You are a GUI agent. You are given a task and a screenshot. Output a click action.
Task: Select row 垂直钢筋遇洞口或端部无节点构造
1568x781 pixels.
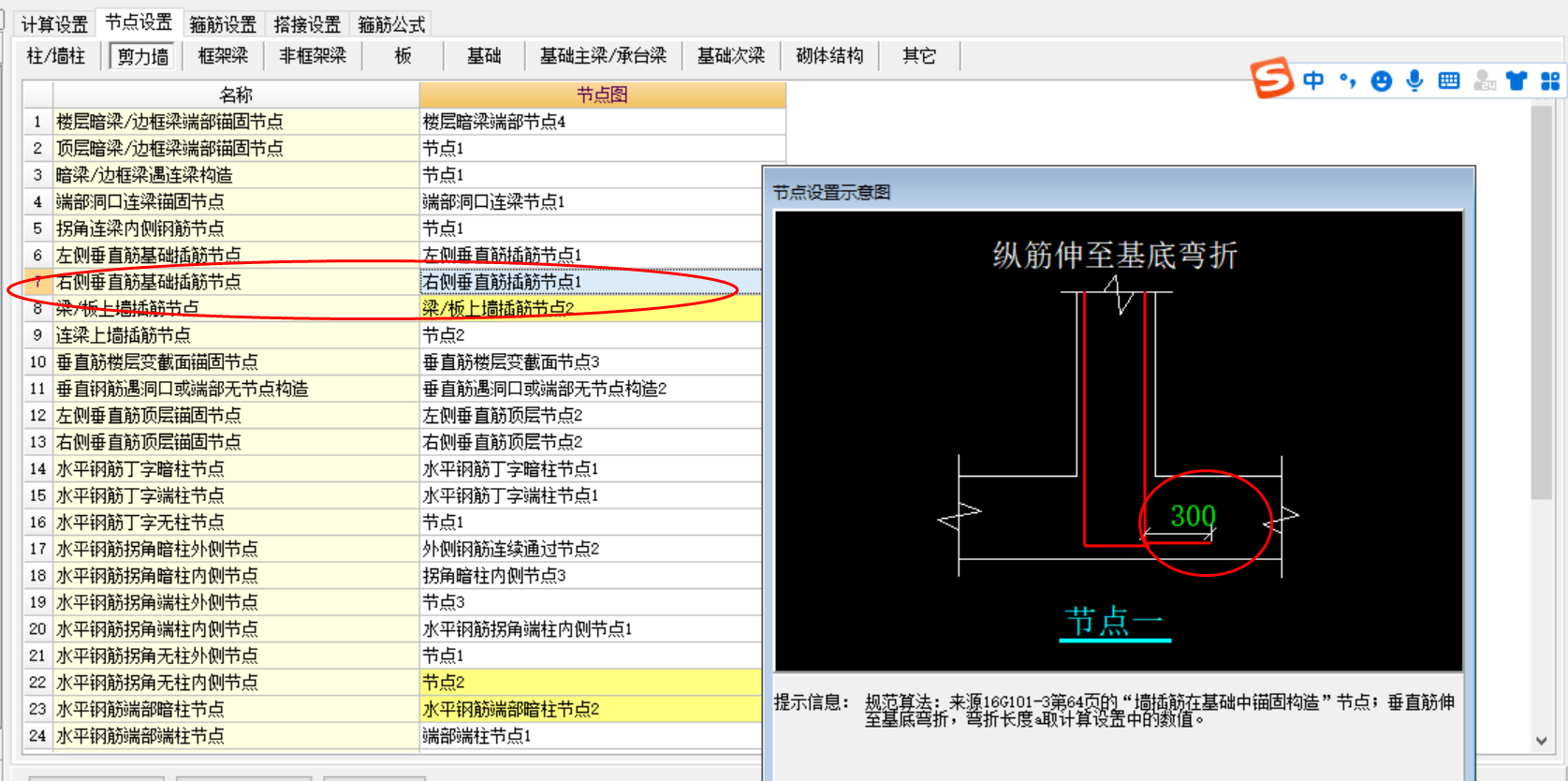pos(236,389)
